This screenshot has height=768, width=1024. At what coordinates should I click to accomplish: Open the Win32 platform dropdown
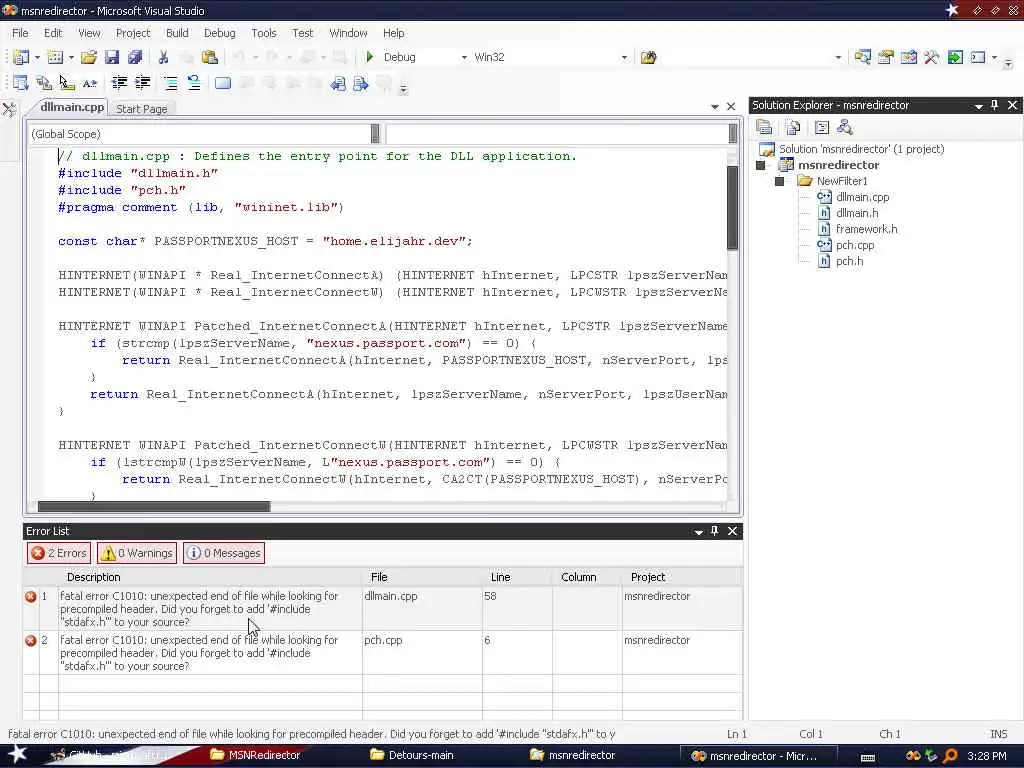click(624, 57)
